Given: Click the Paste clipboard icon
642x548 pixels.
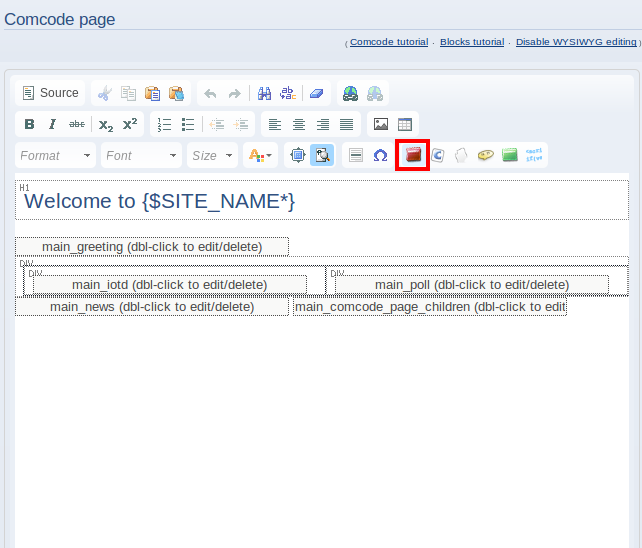Looking at the screenshot, I should 152,94.
